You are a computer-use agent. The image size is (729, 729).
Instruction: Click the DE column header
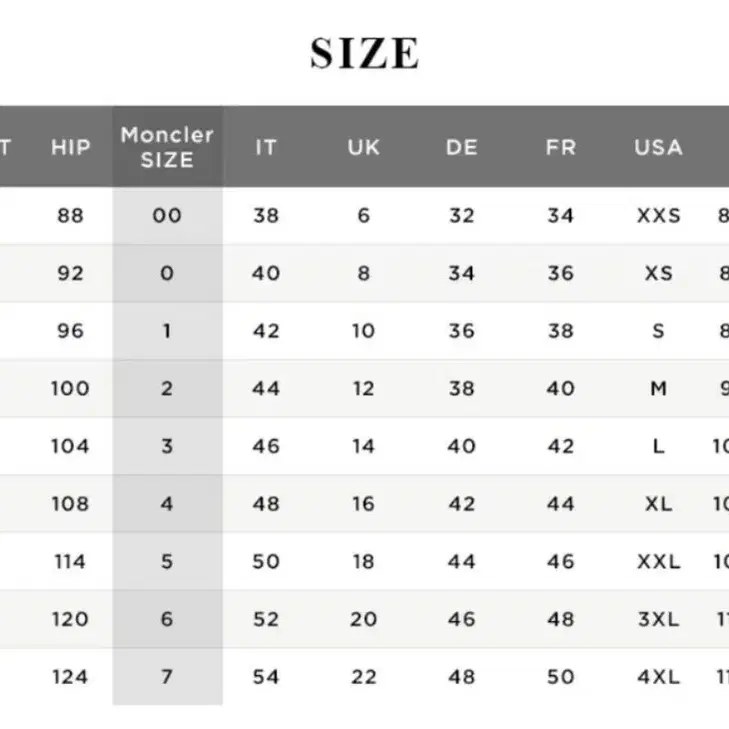click(x=462, y=147)
